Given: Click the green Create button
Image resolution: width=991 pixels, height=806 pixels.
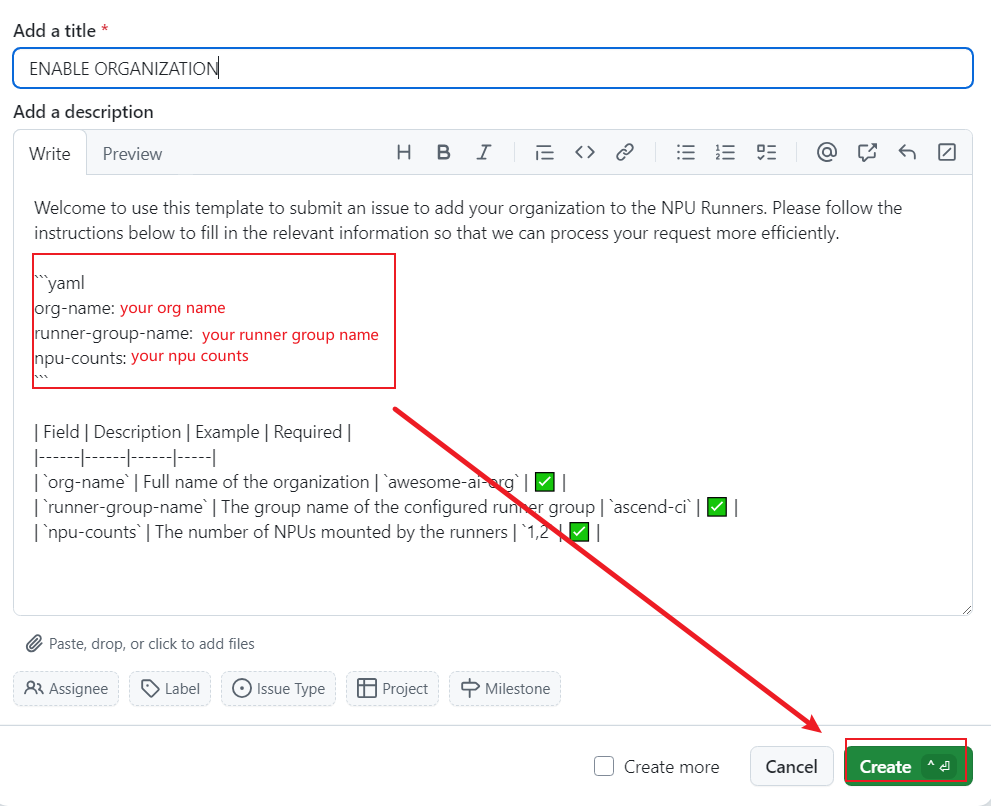Looking at the screenshot, I should (908, 766).
